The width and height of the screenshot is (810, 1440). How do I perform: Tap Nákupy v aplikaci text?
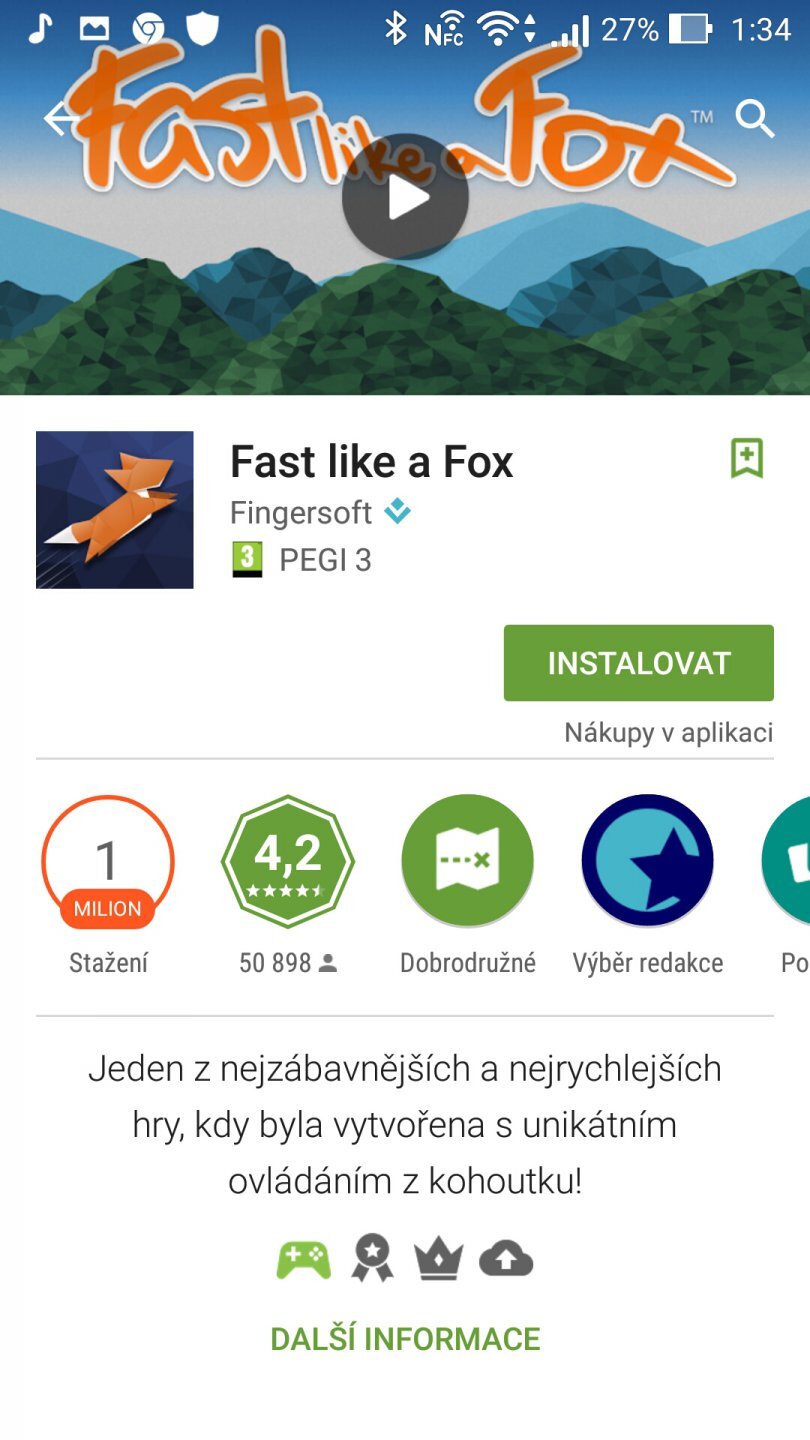tap(669, 733)
